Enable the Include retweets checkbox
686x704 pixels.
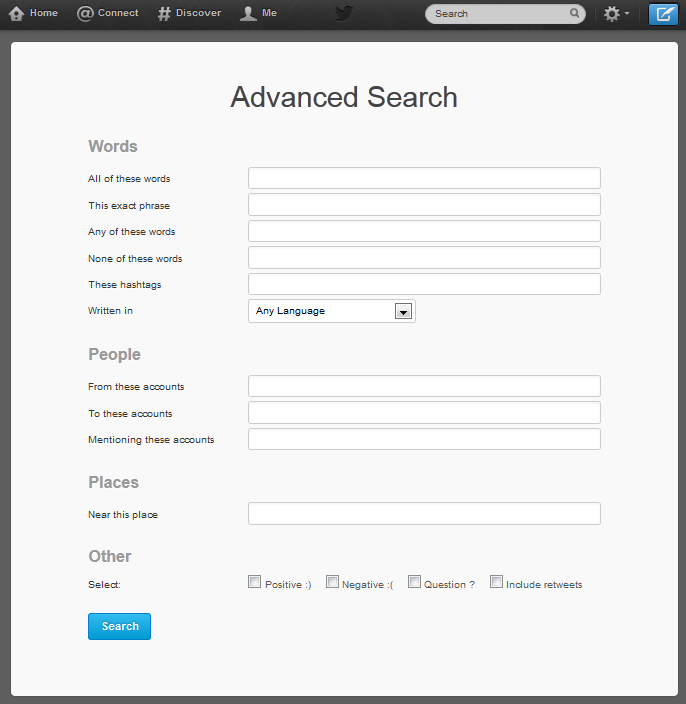[496, 582]
